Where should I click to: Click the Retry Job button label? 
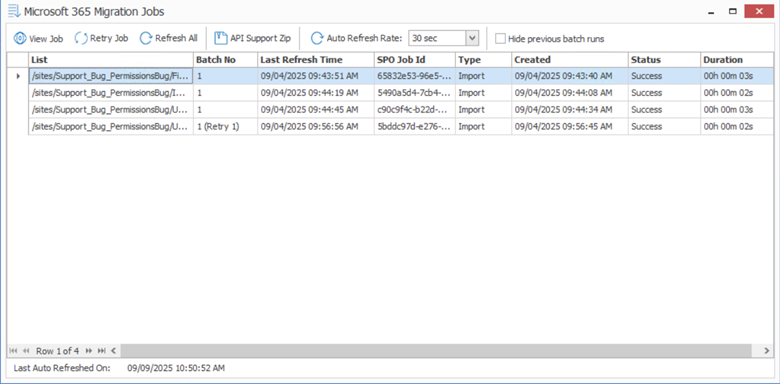coord(109,38)
